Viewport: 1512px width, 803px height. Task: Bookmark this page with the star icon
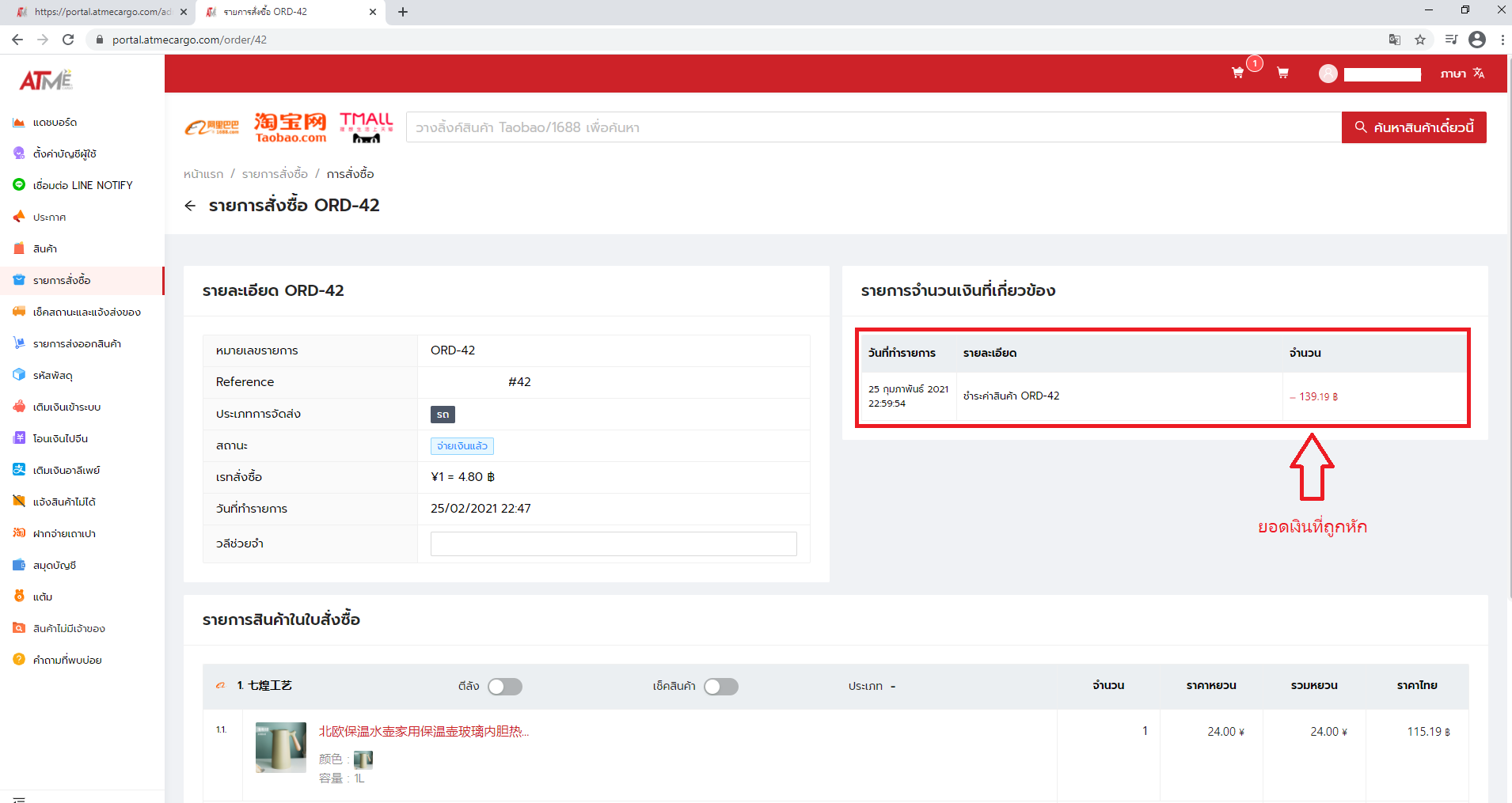pos(1420,40)
